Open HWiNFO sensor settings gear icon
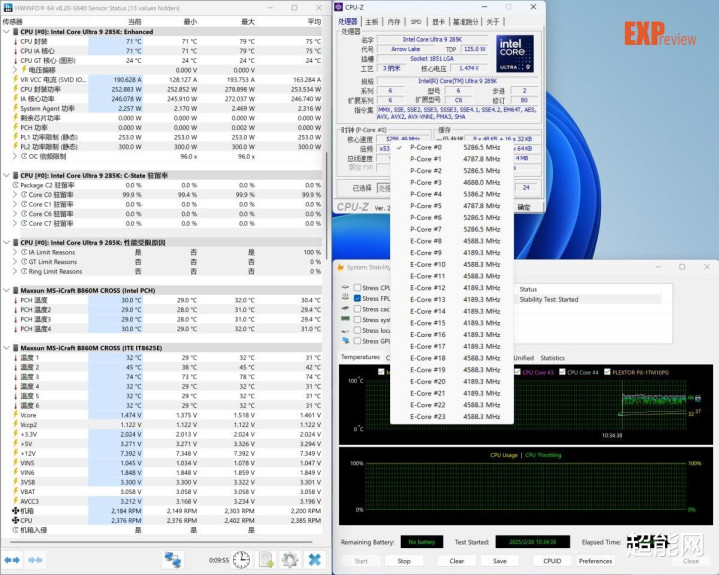 tap(290, 560)
